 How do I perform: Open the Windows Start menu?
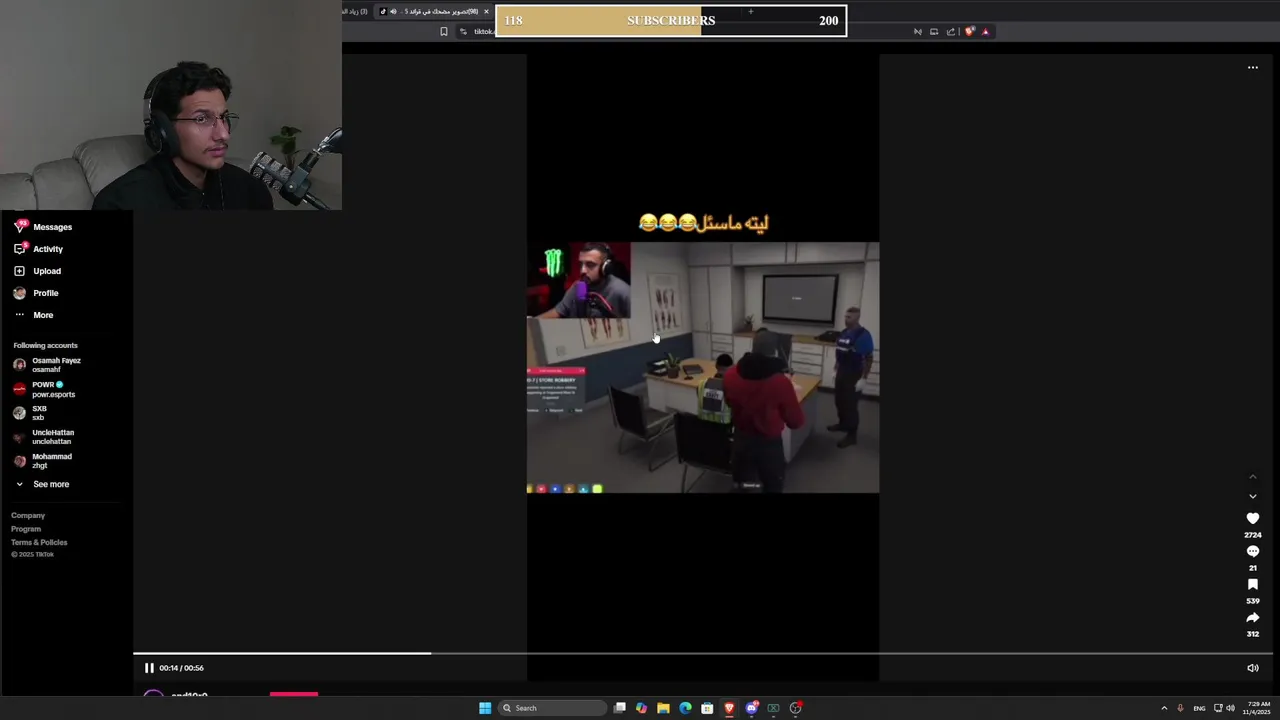[485, 708]
